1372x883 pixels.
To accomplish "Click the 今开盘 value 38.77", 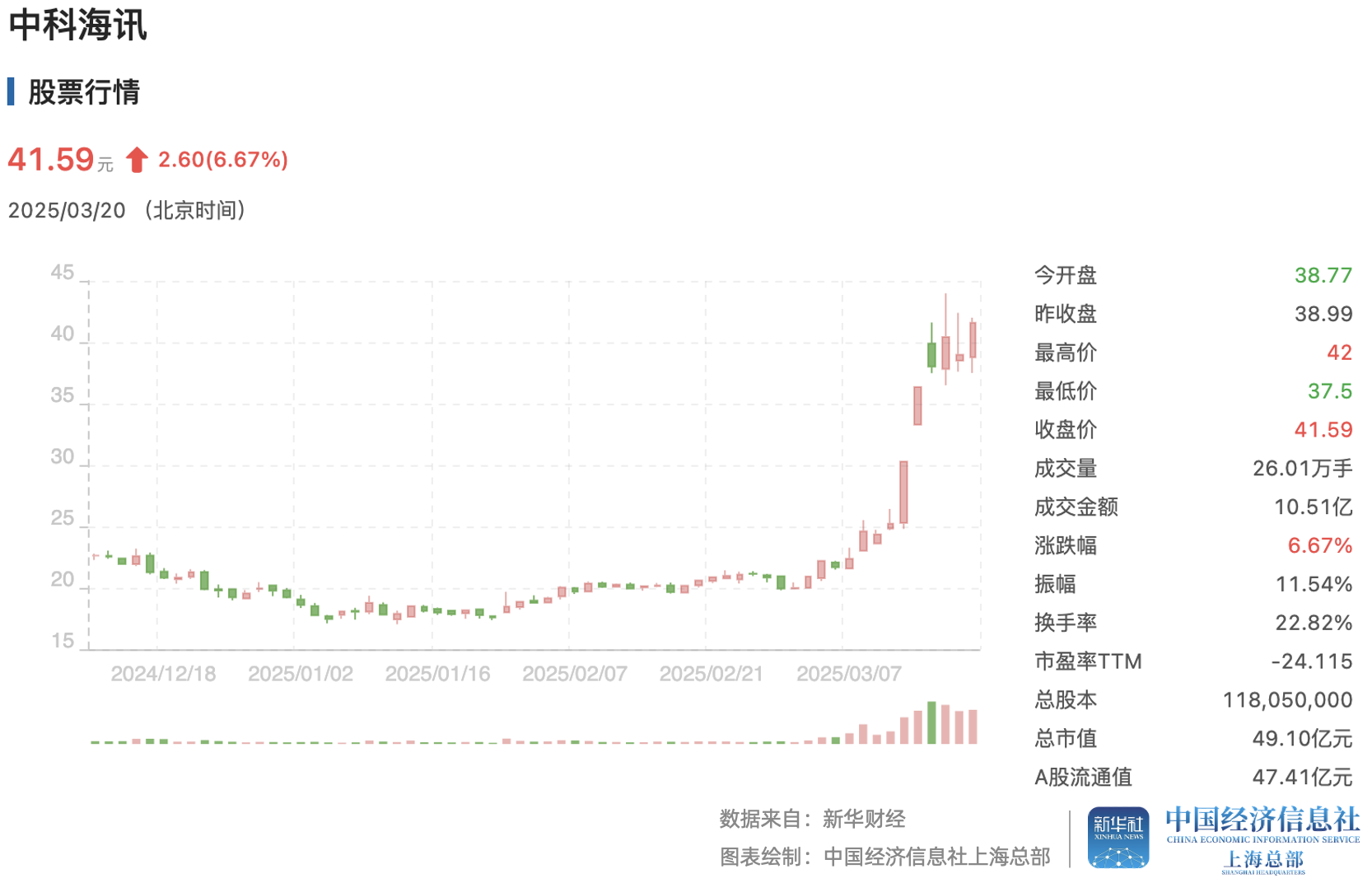I will (1323, 275).
